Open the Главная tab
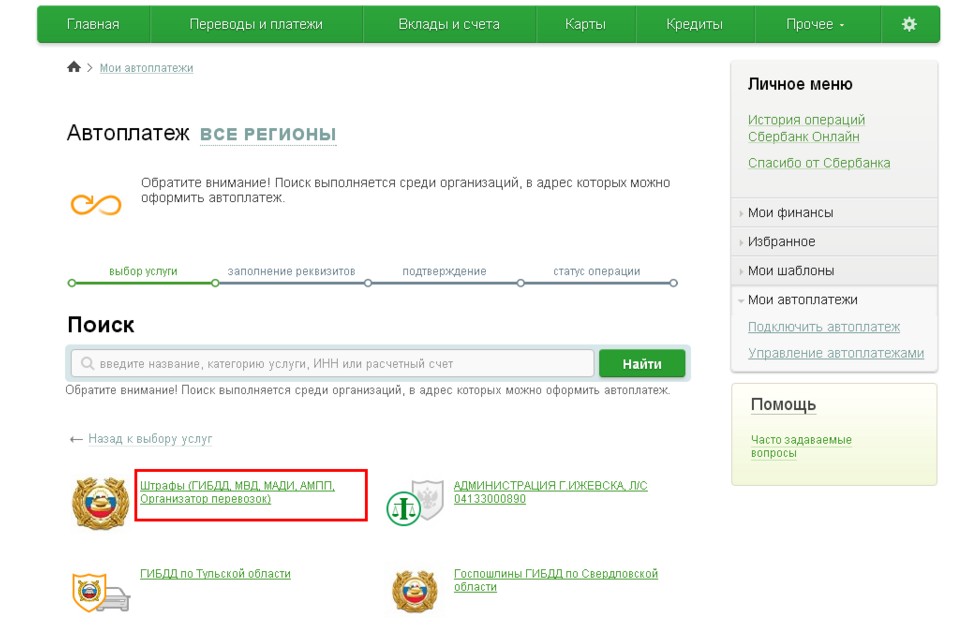This screenshot has height=644, width=956. (x=93, y=24)
